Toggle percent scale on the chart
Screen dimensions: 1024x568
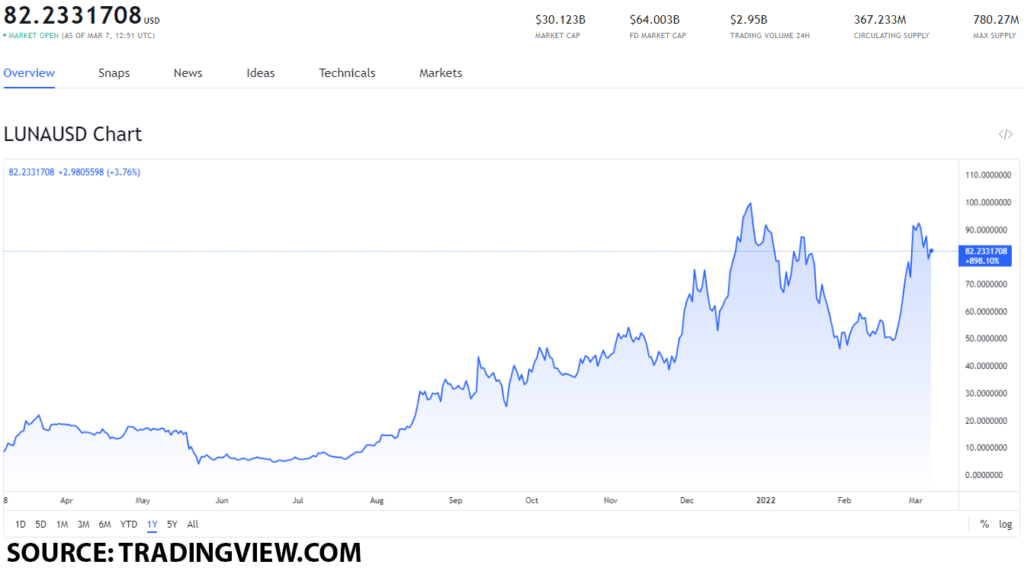[x=984, y=524]
